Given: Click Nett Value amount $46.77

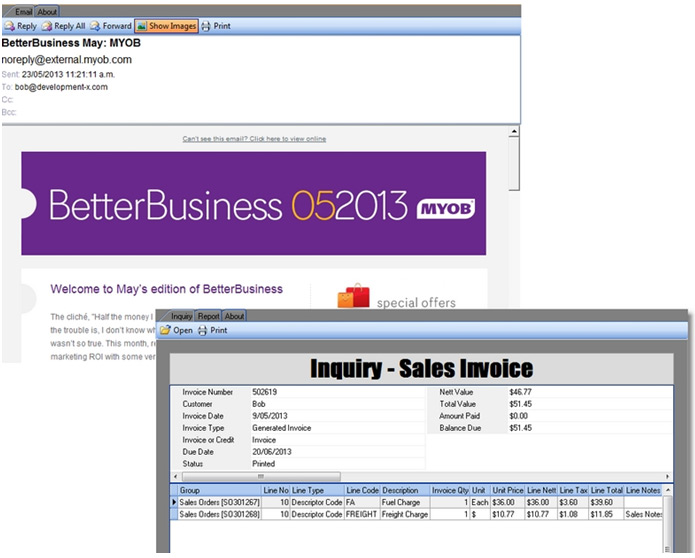Looking at the screenshot, I should point(520,392).
